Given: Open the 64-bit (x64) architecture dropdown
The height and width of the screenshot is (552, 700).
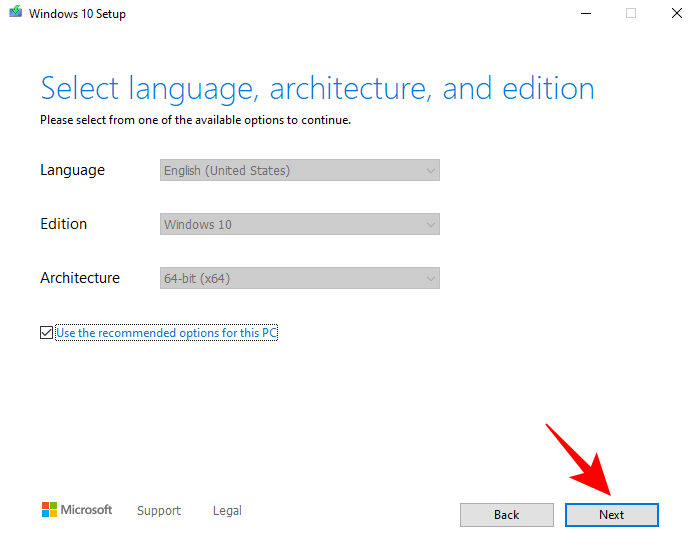Looking at the screenshot, I should point(300,279).
